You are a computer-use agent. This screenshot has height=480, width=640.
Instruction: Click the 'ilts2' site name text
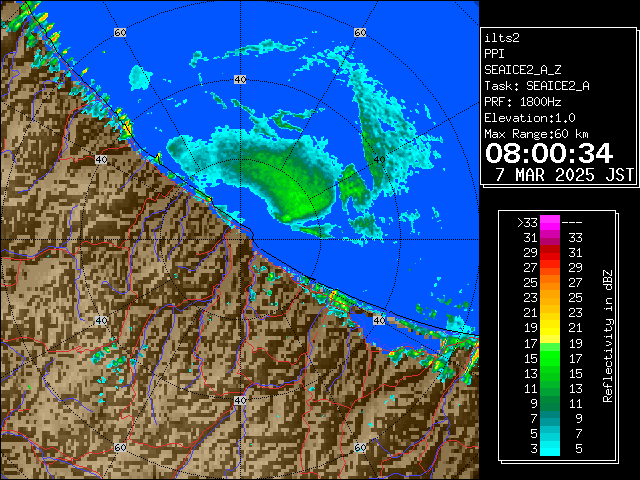coord(502,38)
